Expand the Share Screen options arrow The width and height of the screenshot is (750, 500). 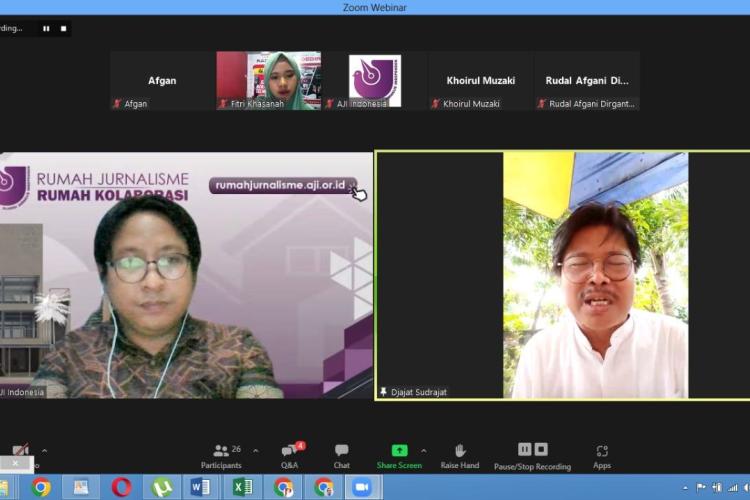tap(423, 451)
